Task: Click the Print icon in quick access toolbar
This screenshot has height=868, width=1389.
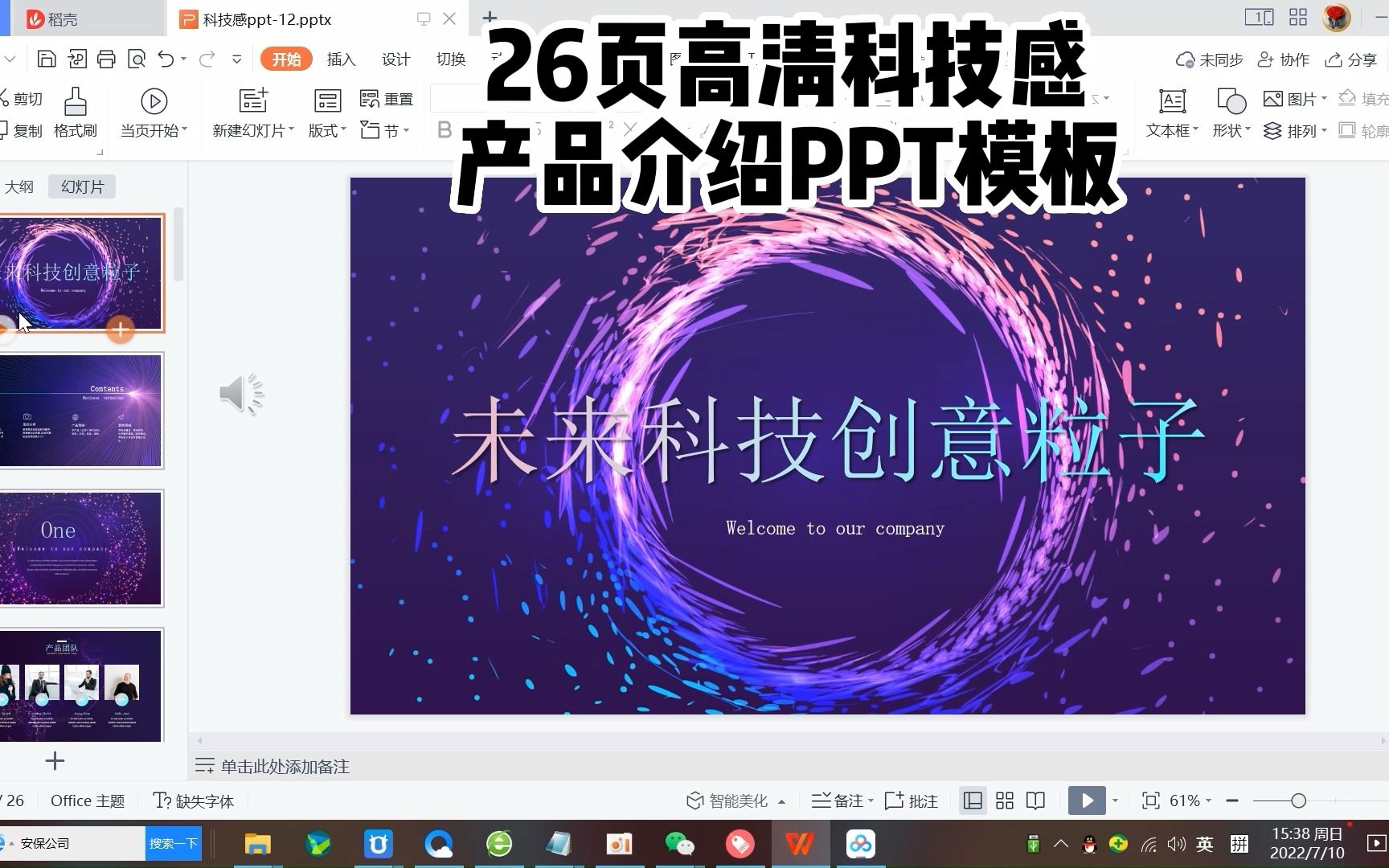Action: 106,59
